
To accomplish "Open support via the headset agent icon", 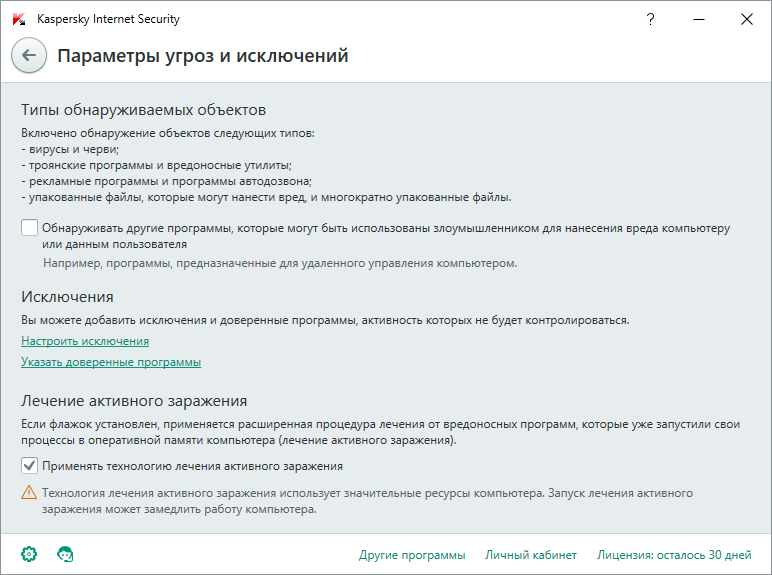I will 65,554.
